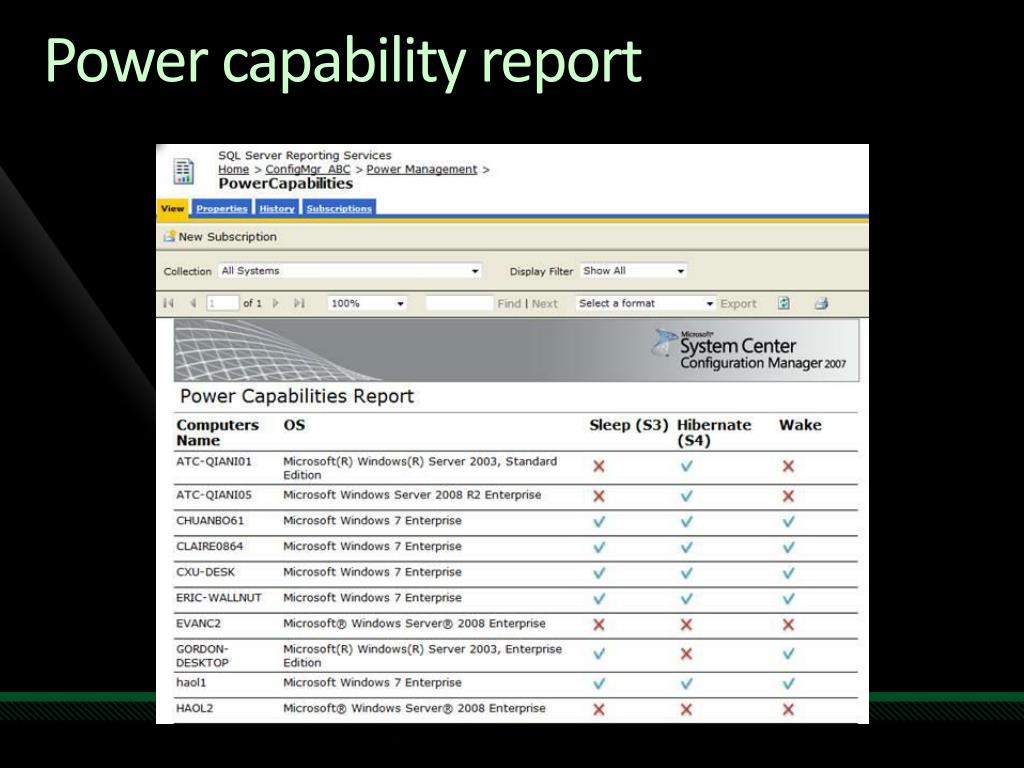Open the Display Filter dropdown
1024x768 pixels.
(633, 271)
